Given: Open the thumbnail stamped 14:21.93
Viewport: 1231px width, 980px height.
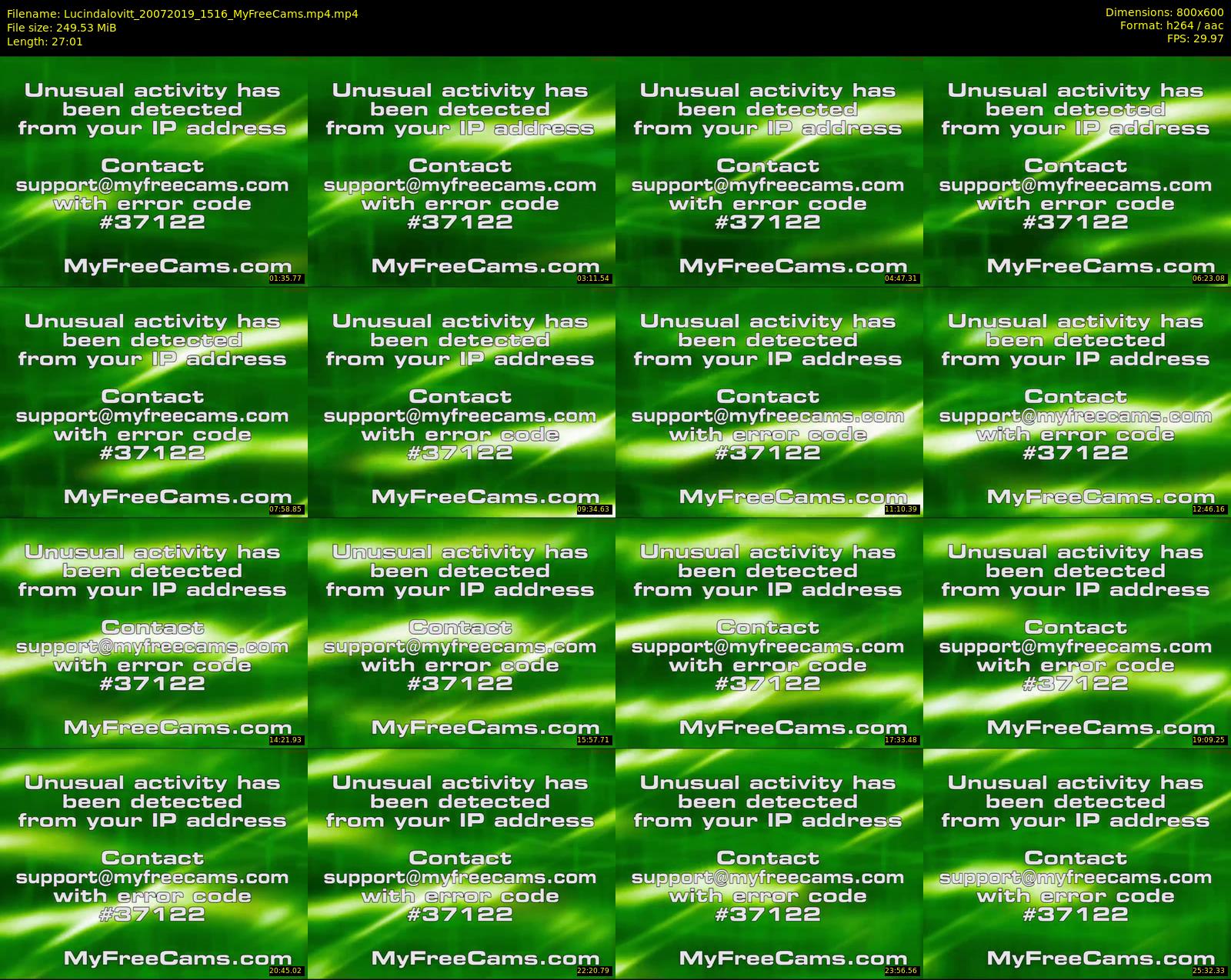Looking at the screenshot, I should click(x=154, y=633).
